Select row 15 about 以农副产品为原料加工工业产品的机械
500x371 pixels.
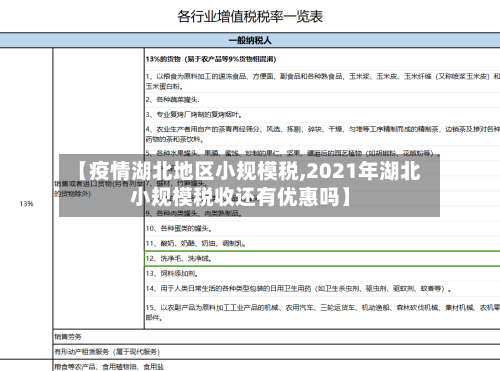[x=322, y=312]
